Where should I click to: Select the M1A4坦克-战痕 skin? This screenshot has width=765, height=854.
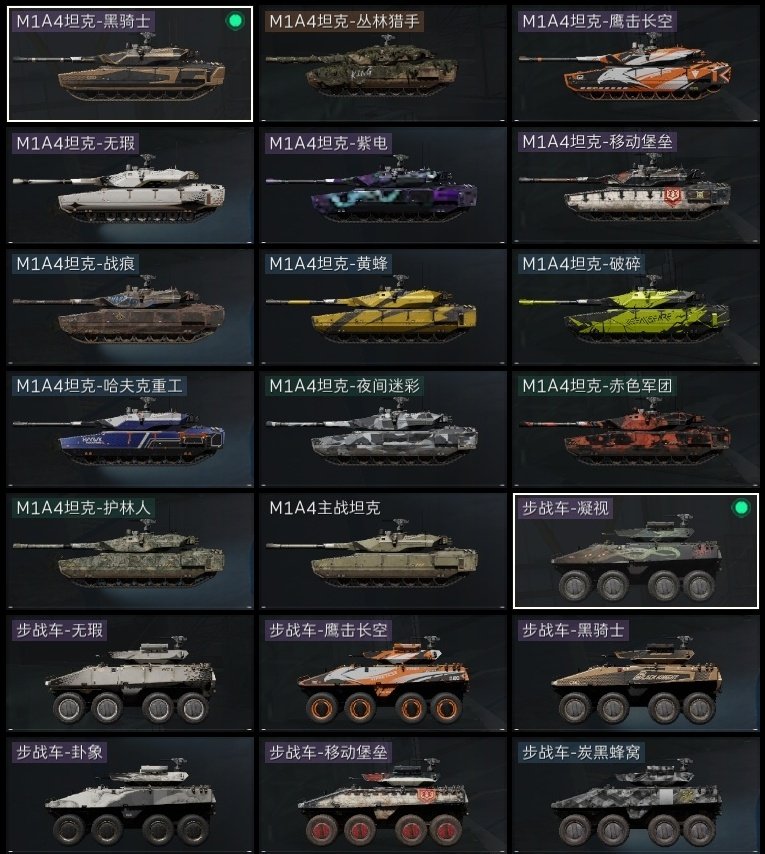pyautogui.click(x=130, y=307)
